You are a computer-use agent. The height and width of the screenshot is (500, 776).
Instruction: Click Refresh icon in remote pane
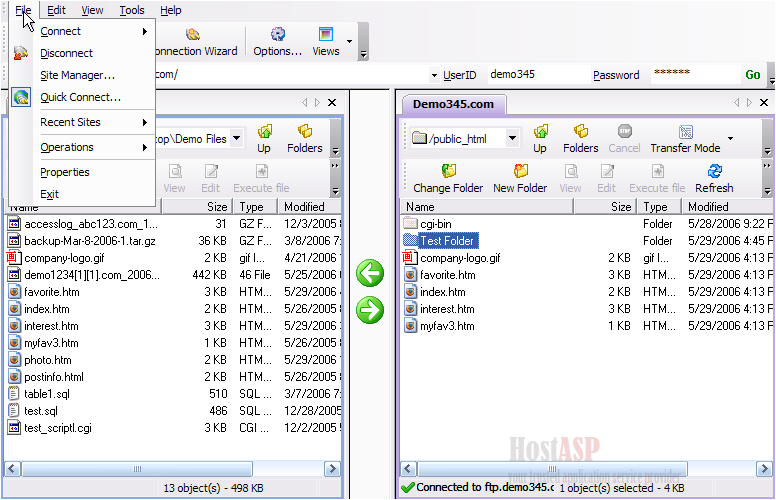[714, 179]
